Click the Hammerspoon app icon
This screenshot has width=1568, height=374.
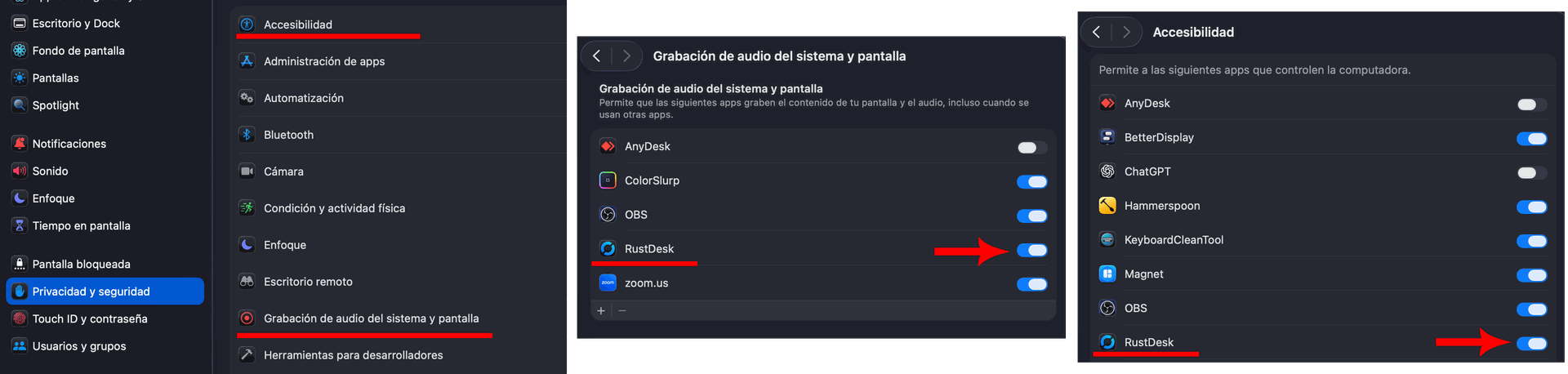(1107, 206)
